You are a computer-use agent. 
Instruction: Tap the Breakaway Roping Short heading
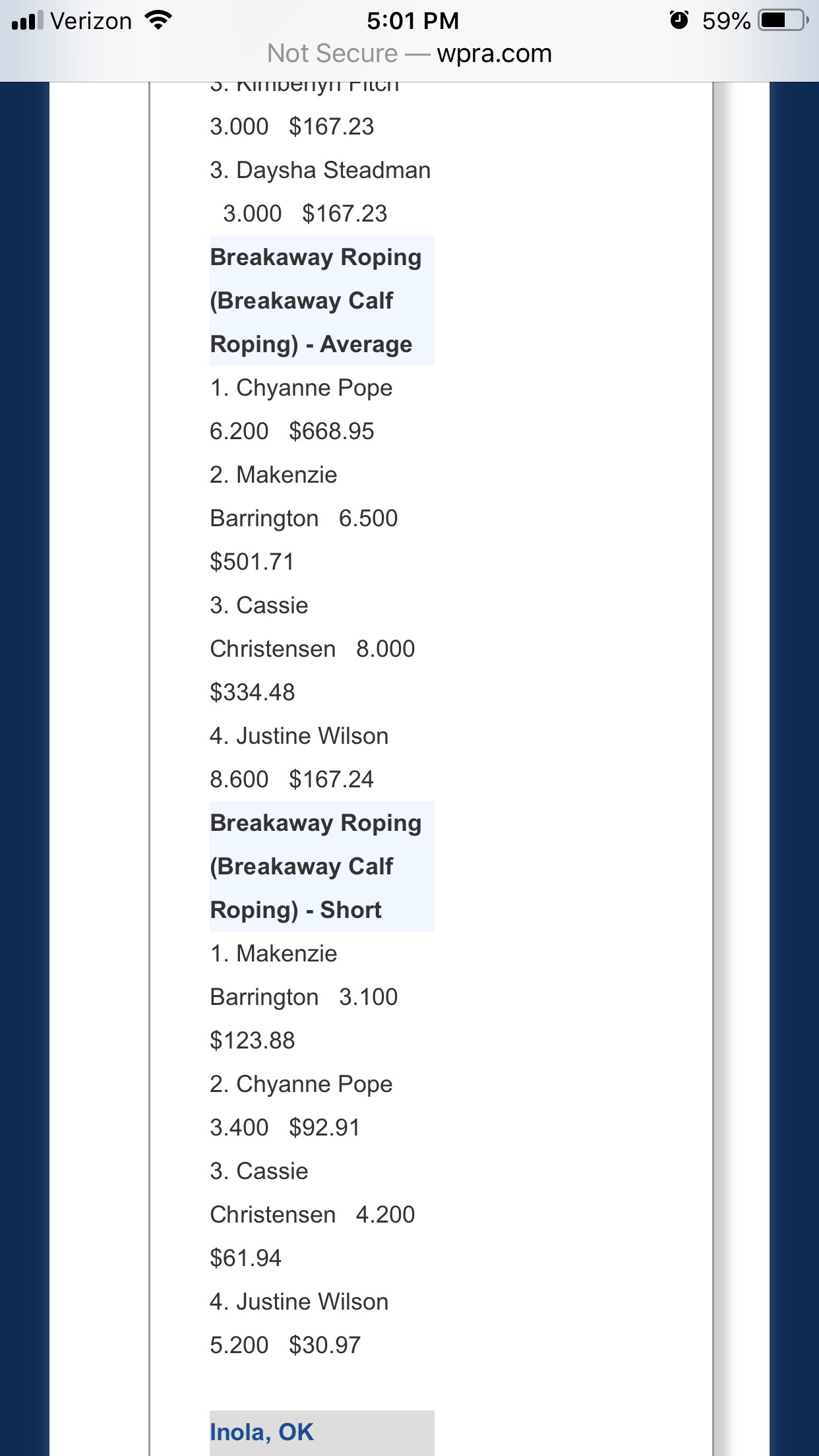pos(315,866)
